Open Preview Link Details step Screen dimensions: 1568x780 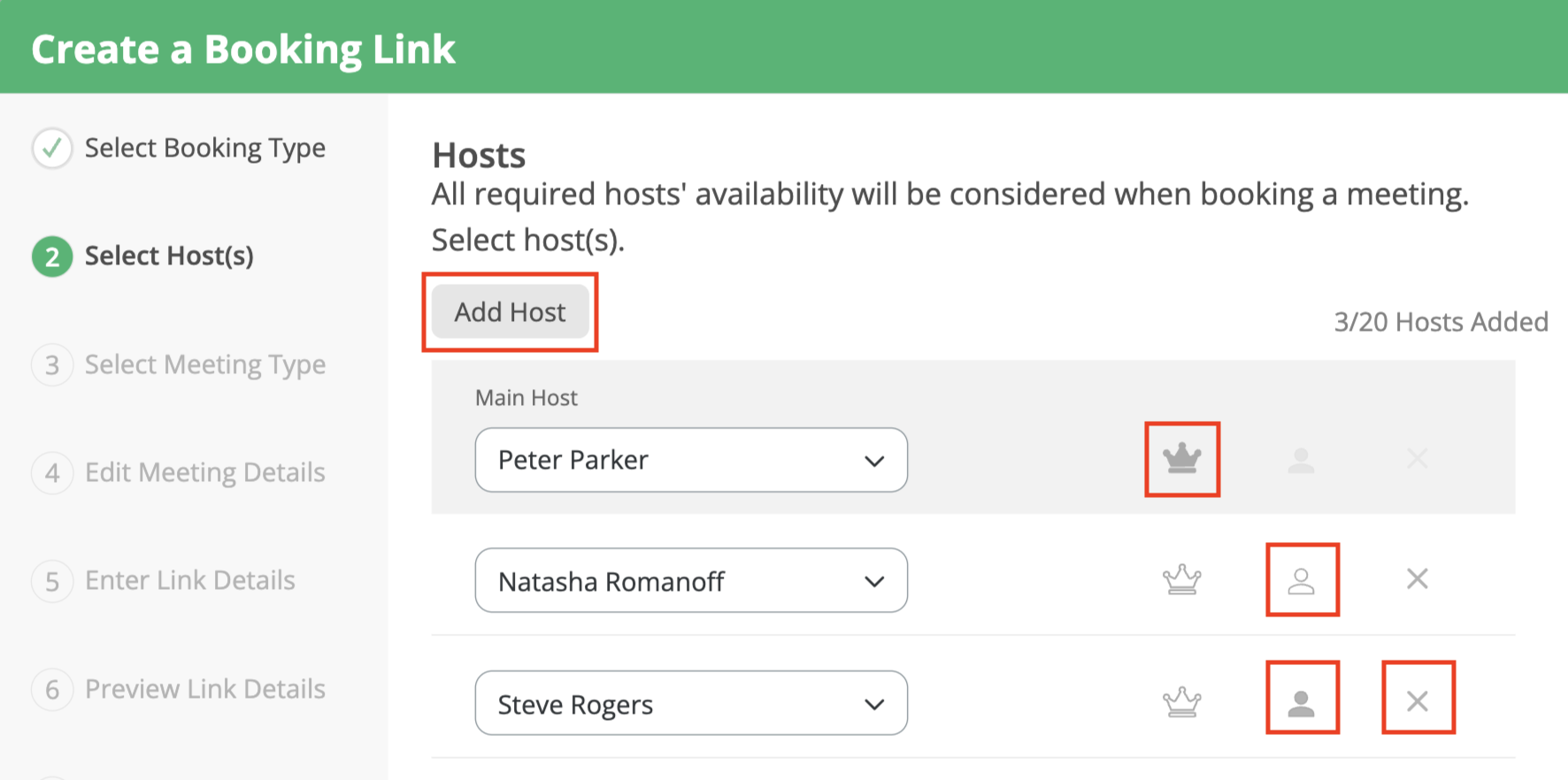[x=205, y=689]
